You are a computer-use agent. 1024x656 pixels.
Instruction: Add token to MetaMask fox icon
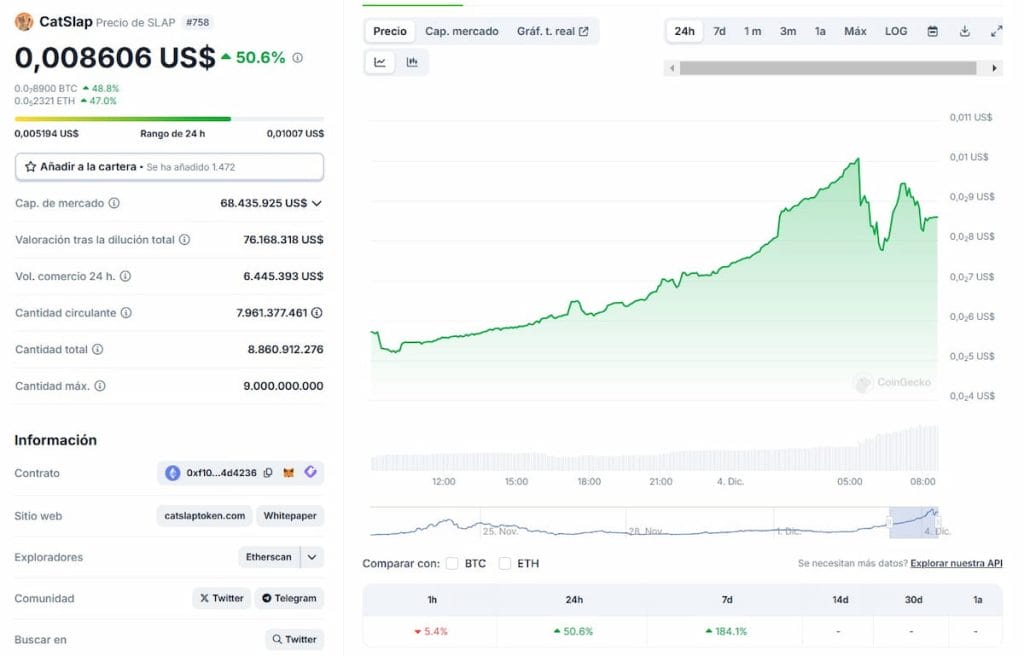pyautogui.click(x=289, y=472)
